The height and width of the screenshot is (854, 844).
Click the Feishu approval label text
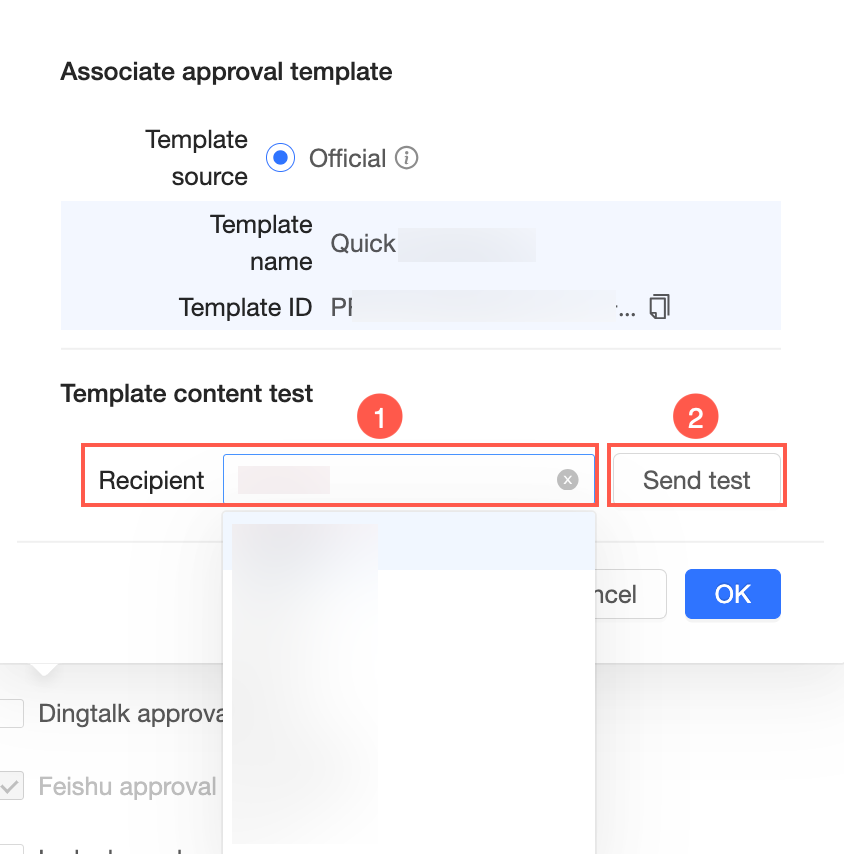[x=127, y=787]
